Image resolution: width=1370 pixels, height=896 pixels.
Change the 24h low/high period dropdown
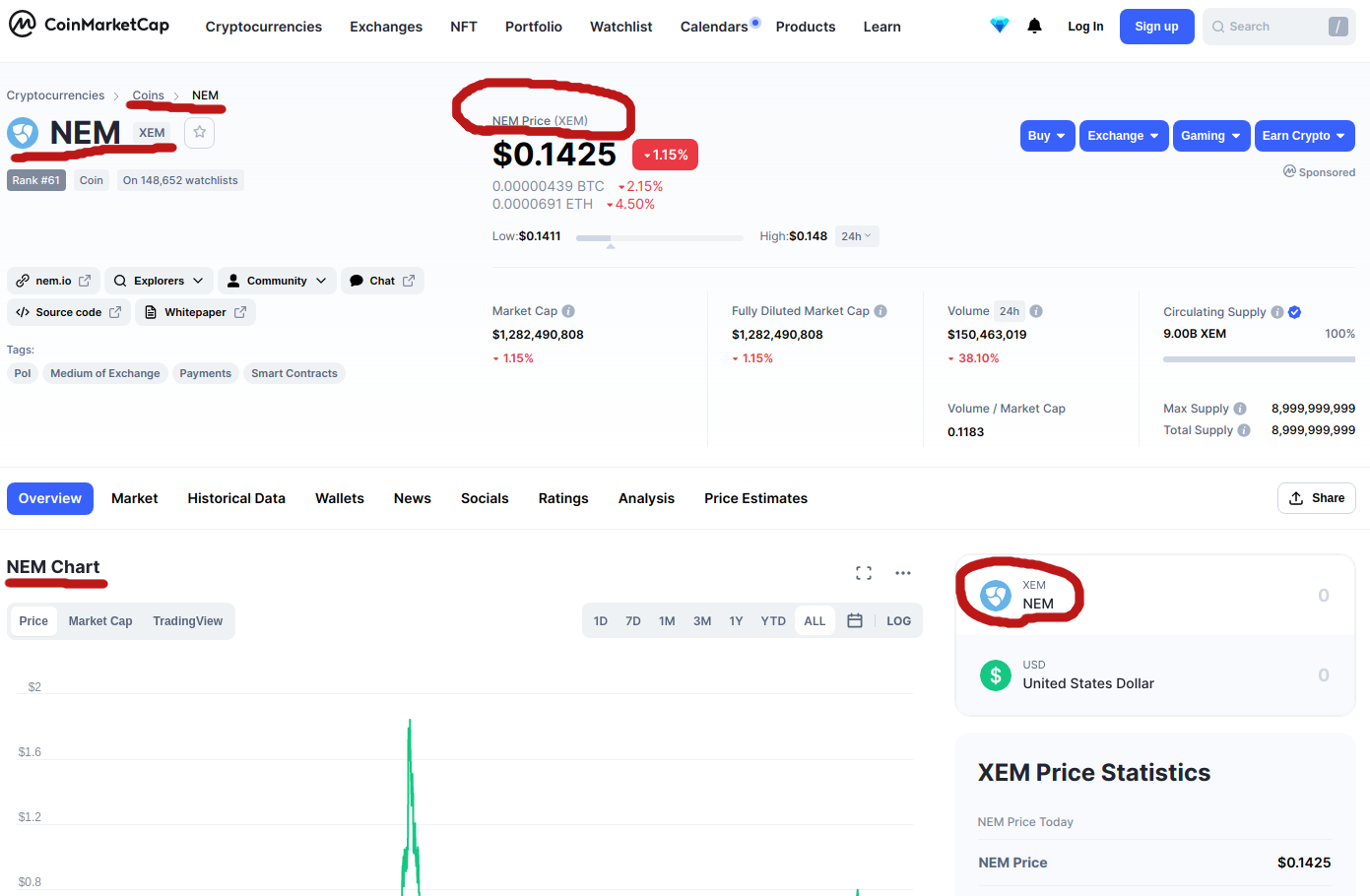[857, 236]
